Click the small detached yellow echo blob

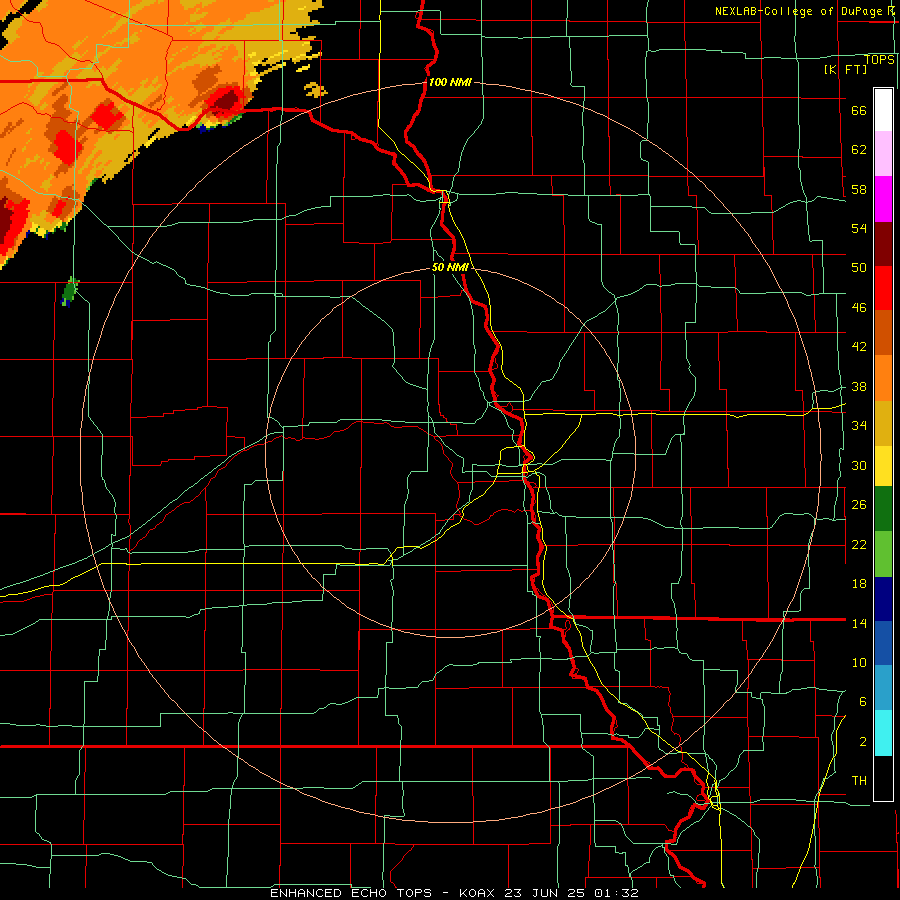point(315,90)
